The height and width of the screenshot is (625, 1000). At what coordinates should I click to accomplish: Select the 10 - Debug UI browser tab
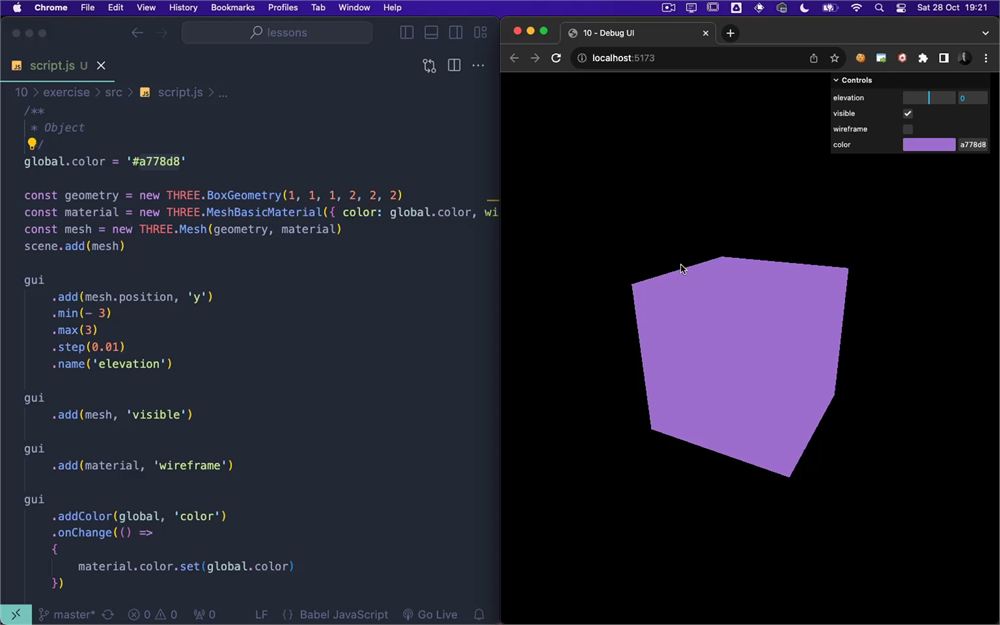(x=638, y=33)
